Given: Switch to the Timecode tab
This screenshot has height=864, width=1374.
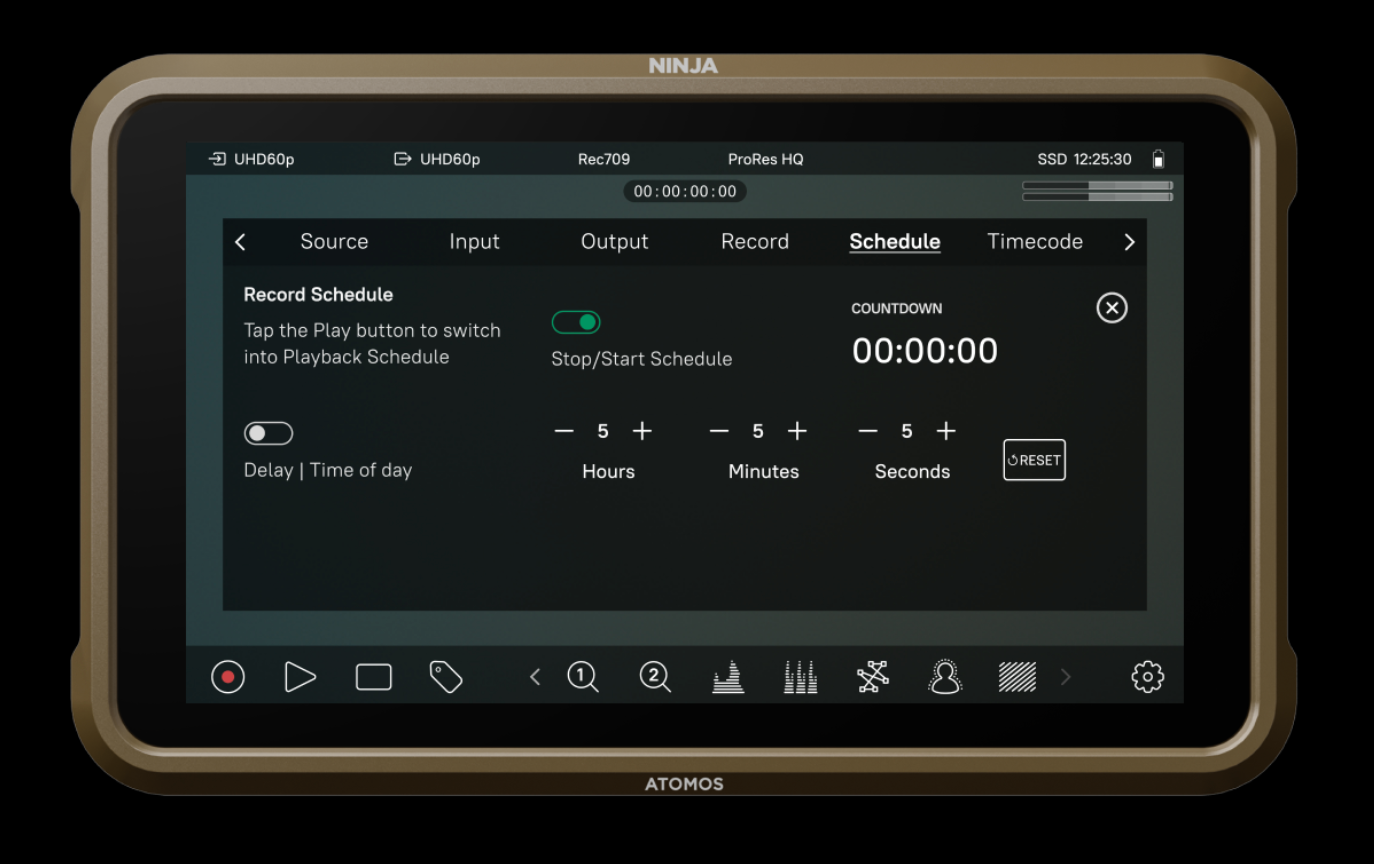Looking at the screenshot, I should click(x=1035, y=241).
